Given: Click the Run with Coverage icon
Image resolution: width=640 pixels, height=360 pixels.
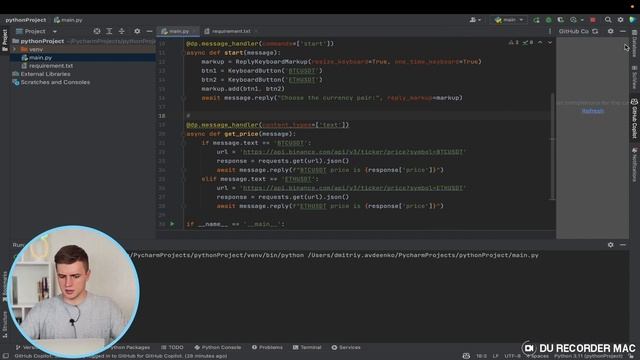Looking at the screenshot, I should 560,20.
